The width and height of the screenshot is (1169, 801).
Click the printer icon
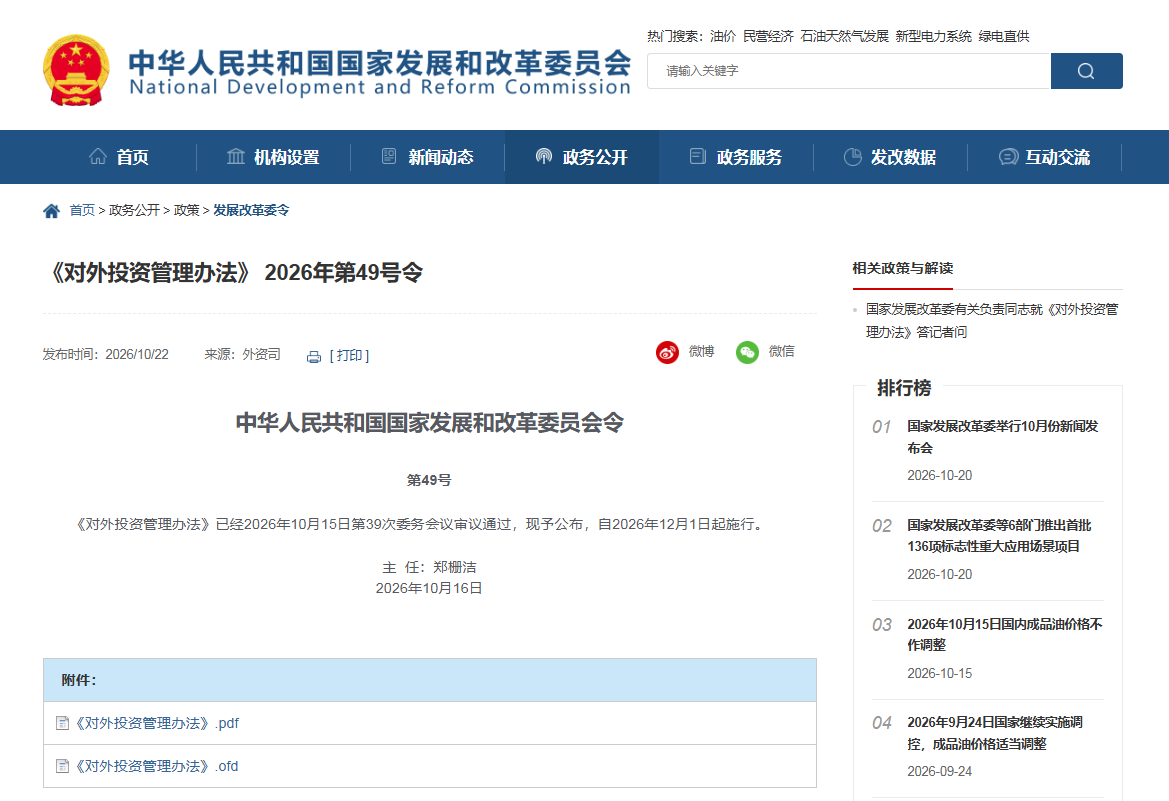coord(314,356)
